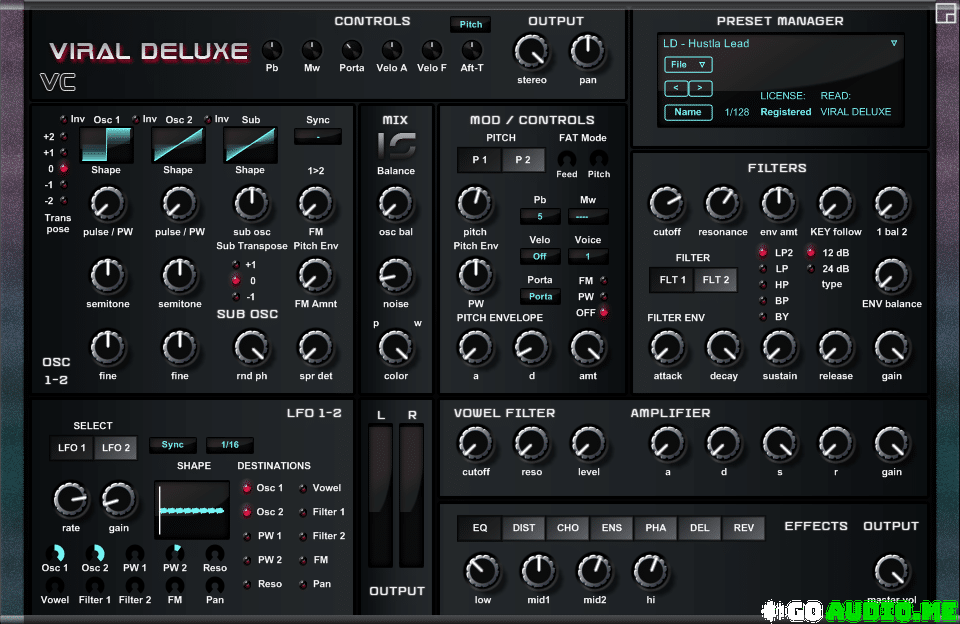Select FAT Mode FM LED
960x624 pixels.
pos(604,280)
